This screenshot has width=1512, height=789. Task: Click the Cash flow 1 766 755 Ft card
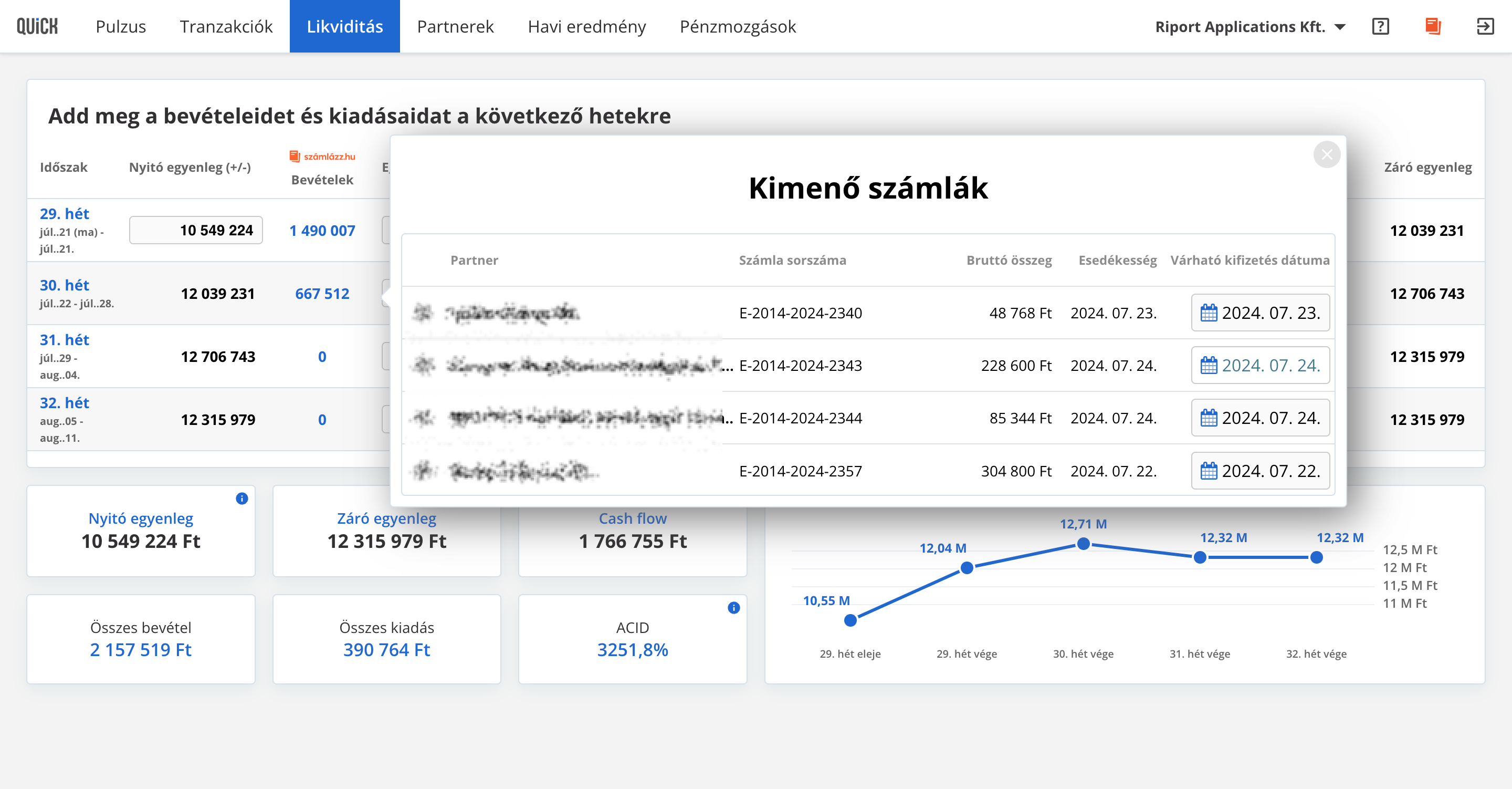coord(633,531)
